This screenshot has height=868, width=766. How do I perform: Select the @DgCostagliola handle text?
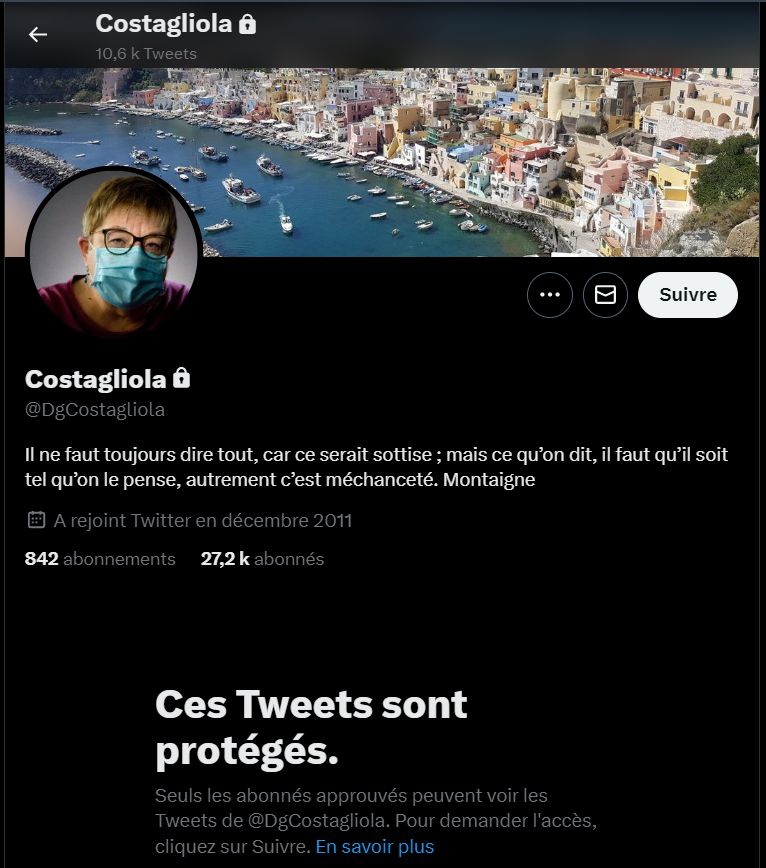click(x=95, y=410)
